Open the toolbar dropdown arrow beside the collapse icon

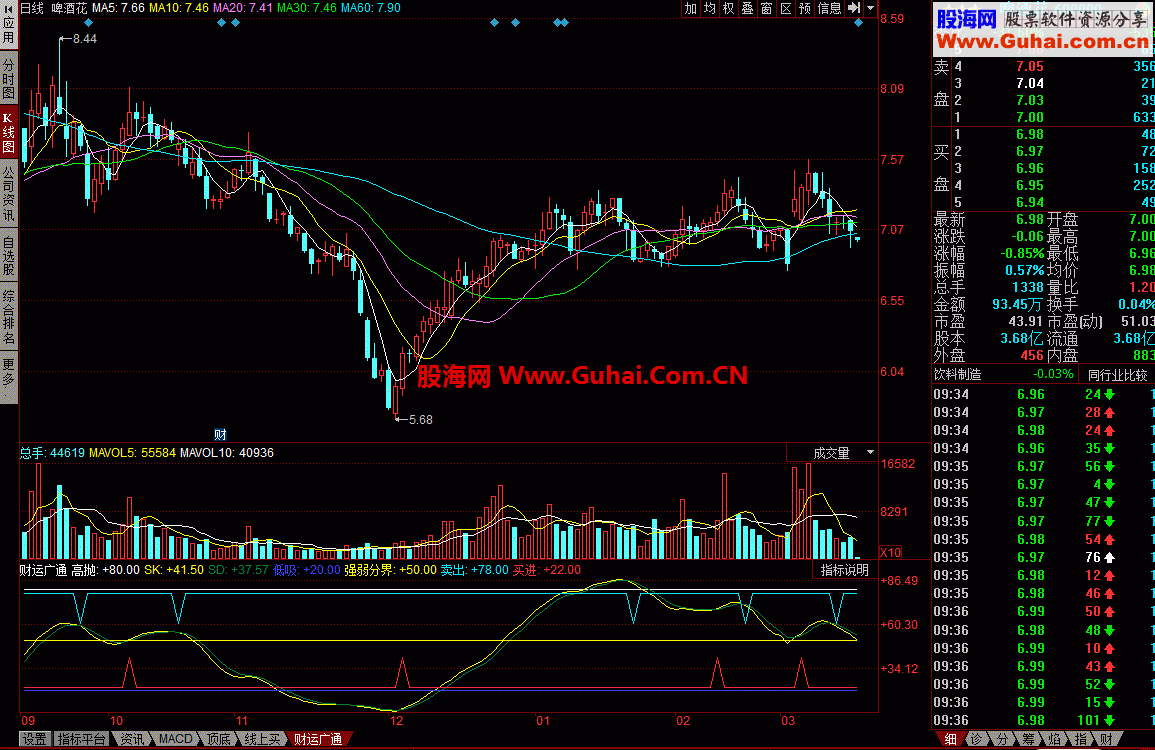pyautogui.click(x=870, y=8)
